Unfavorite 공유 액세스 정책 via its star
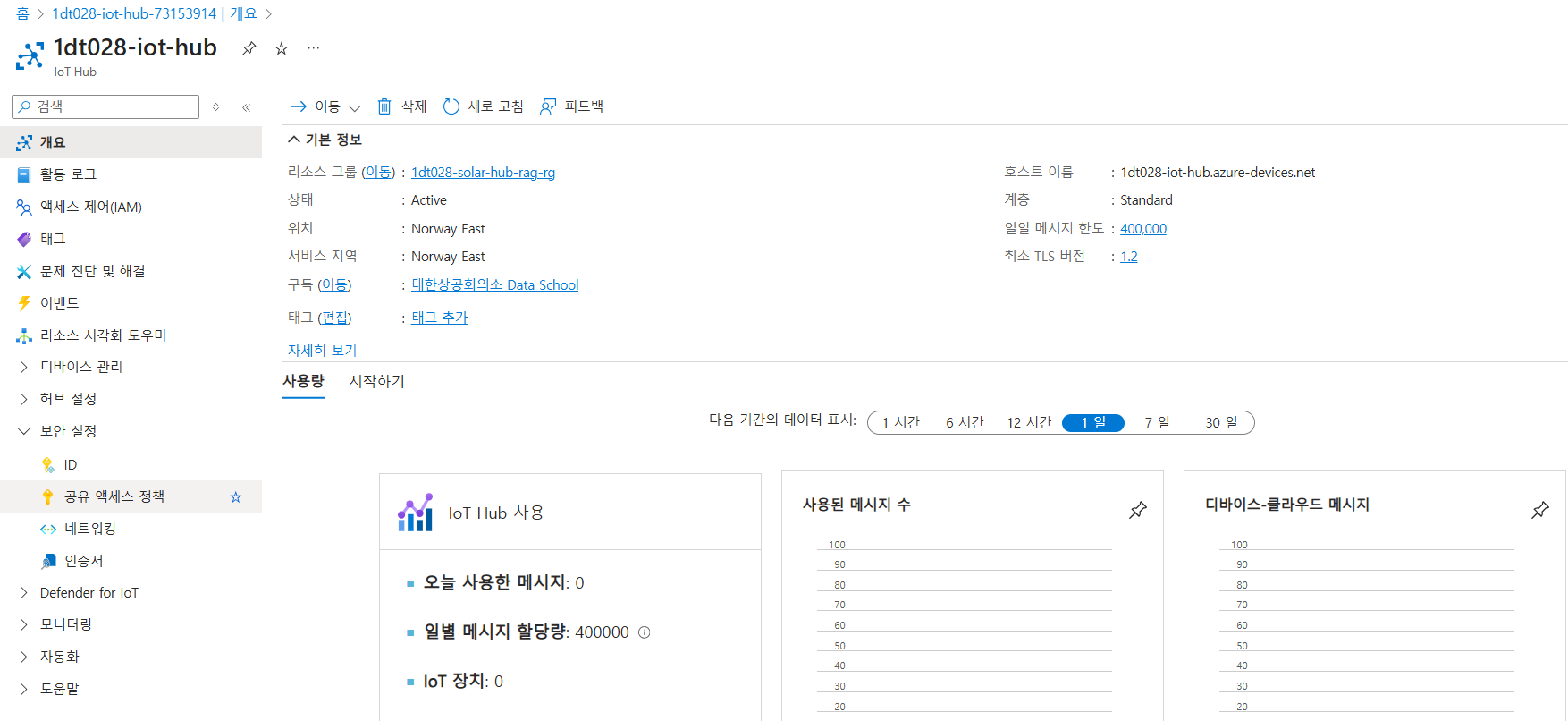The height and width of the screenshot is (721, 1568). click(x=236, y=497)
